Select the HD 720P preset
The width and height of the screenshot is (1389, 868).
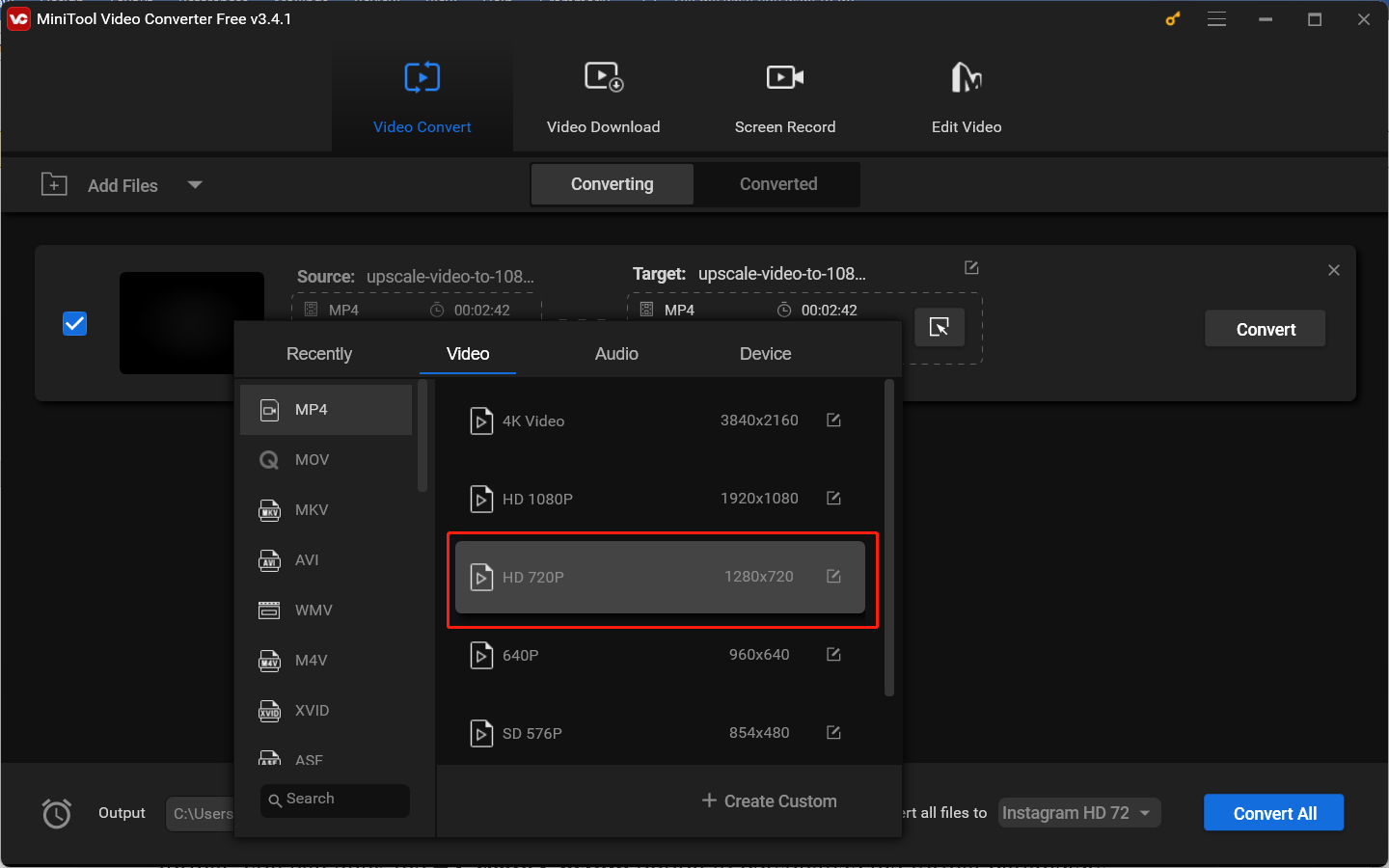pos(660,577)
